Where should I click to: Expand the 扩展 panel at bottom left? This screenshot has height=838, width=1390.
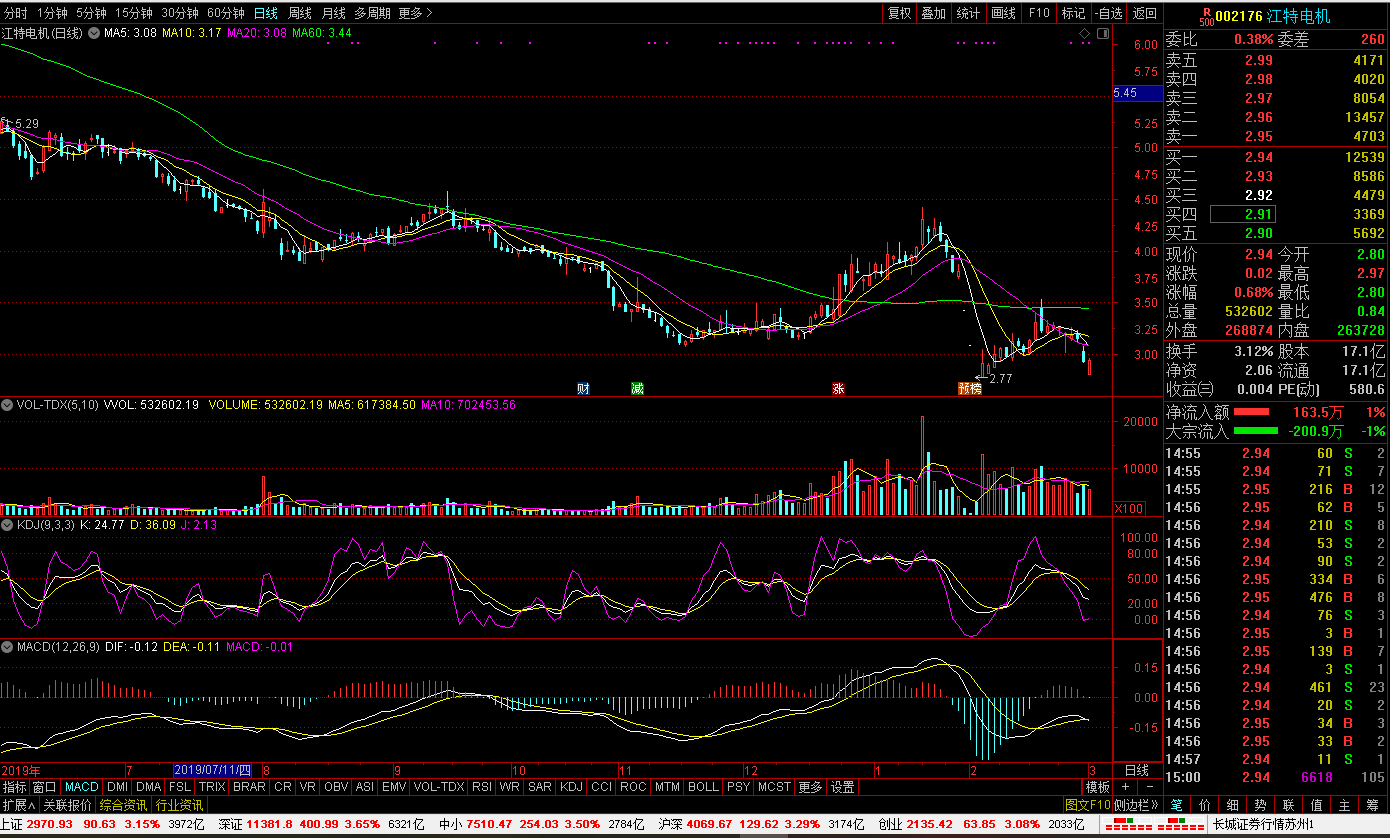coord(18,805)
